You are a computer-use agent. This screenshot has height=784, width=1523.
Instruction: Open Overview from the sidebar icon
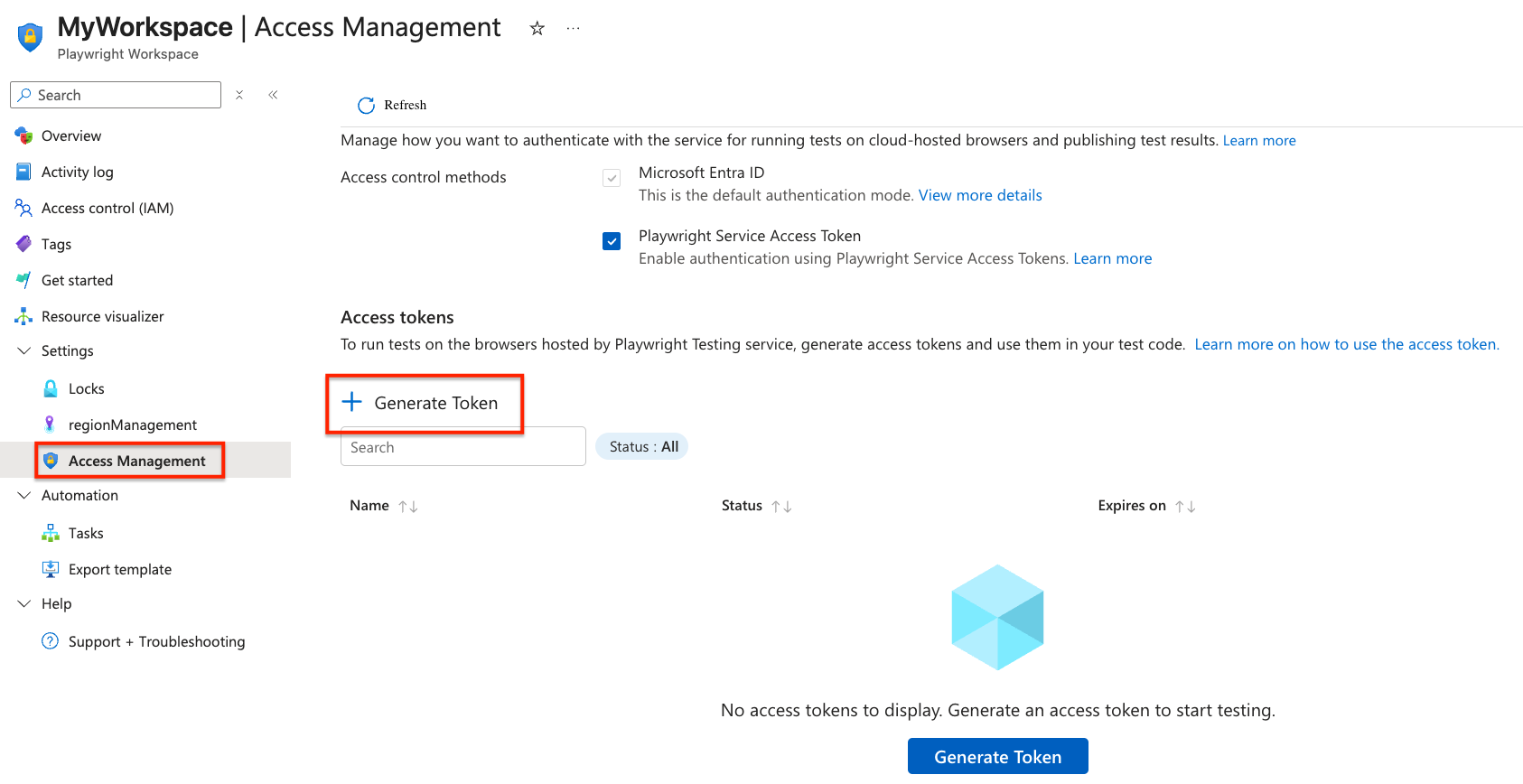[24, 136]
